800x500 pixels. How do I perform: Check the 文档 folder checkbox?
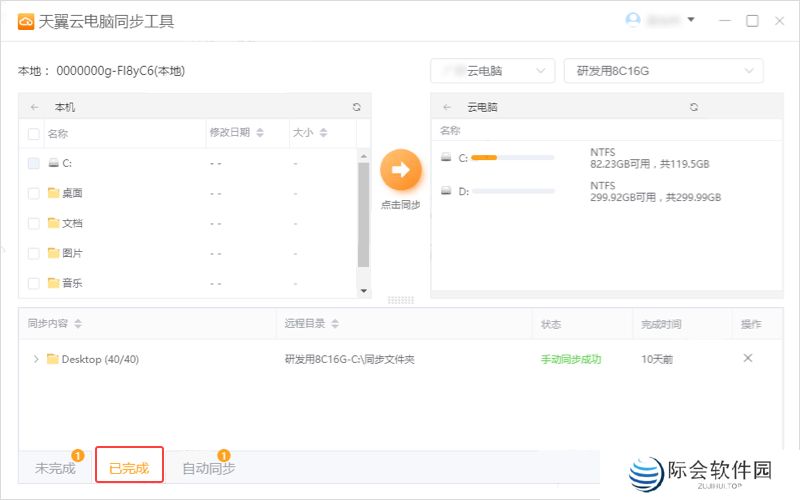(34, 223)
